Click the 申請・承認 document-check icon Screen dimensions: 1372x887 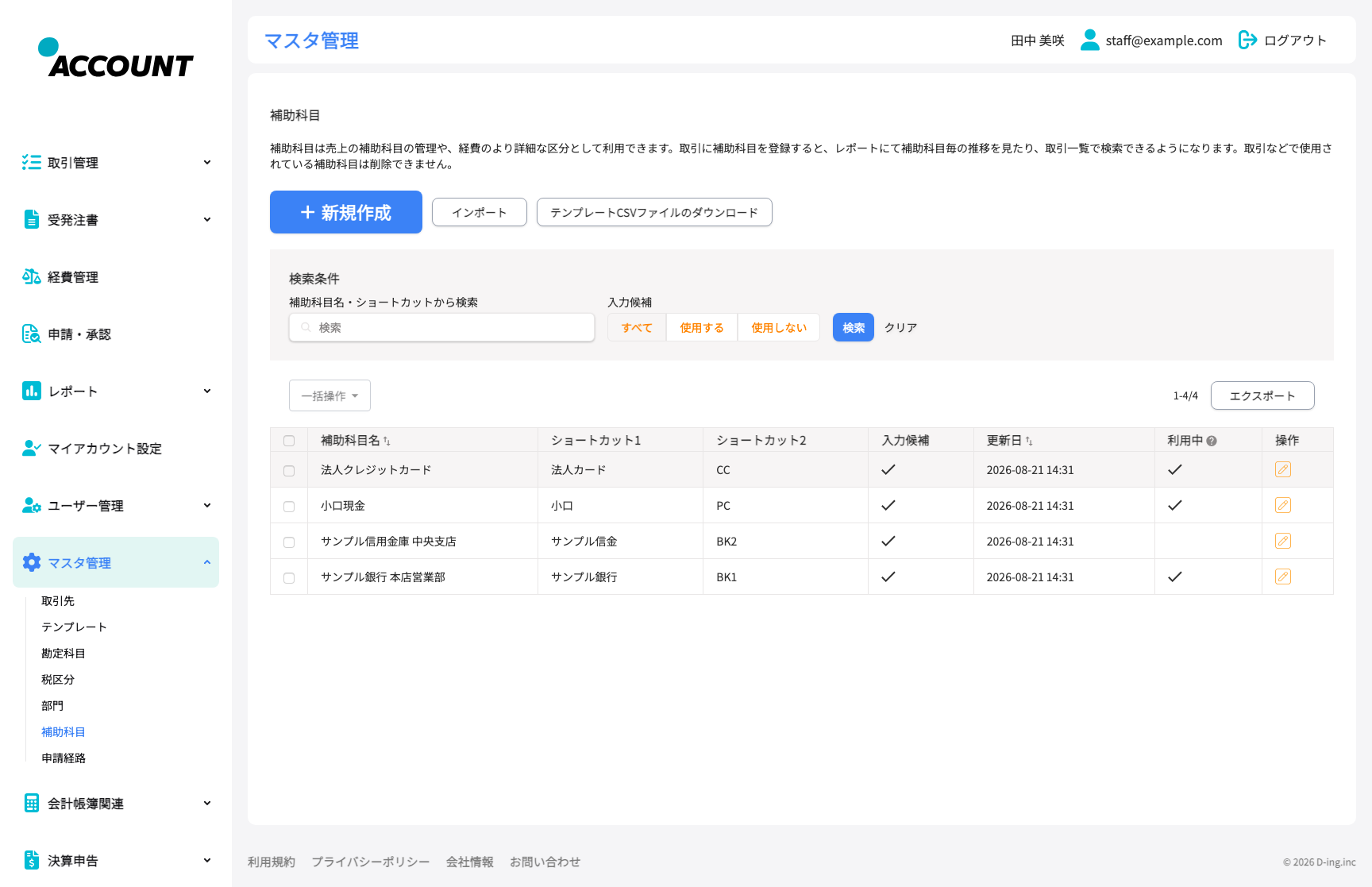[x=32, y=334]
